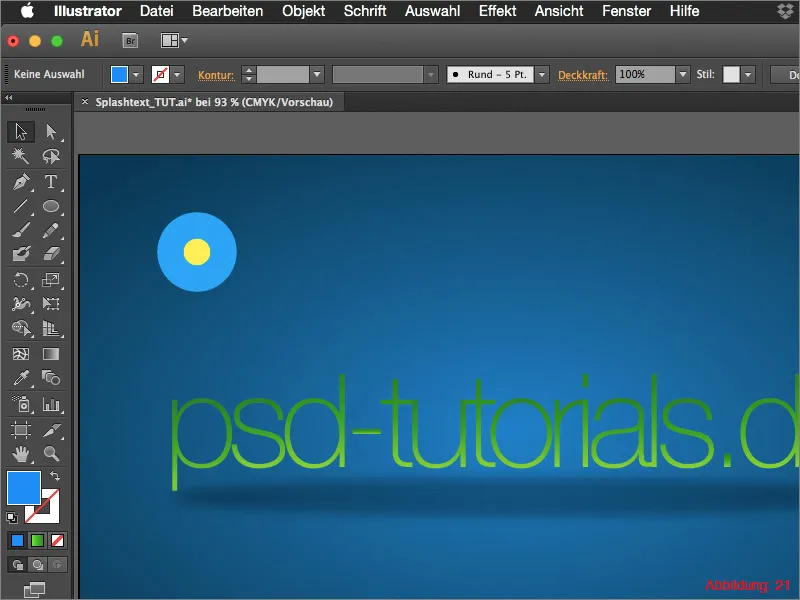Reset to default fill and stroke

(x=12, y=518)
